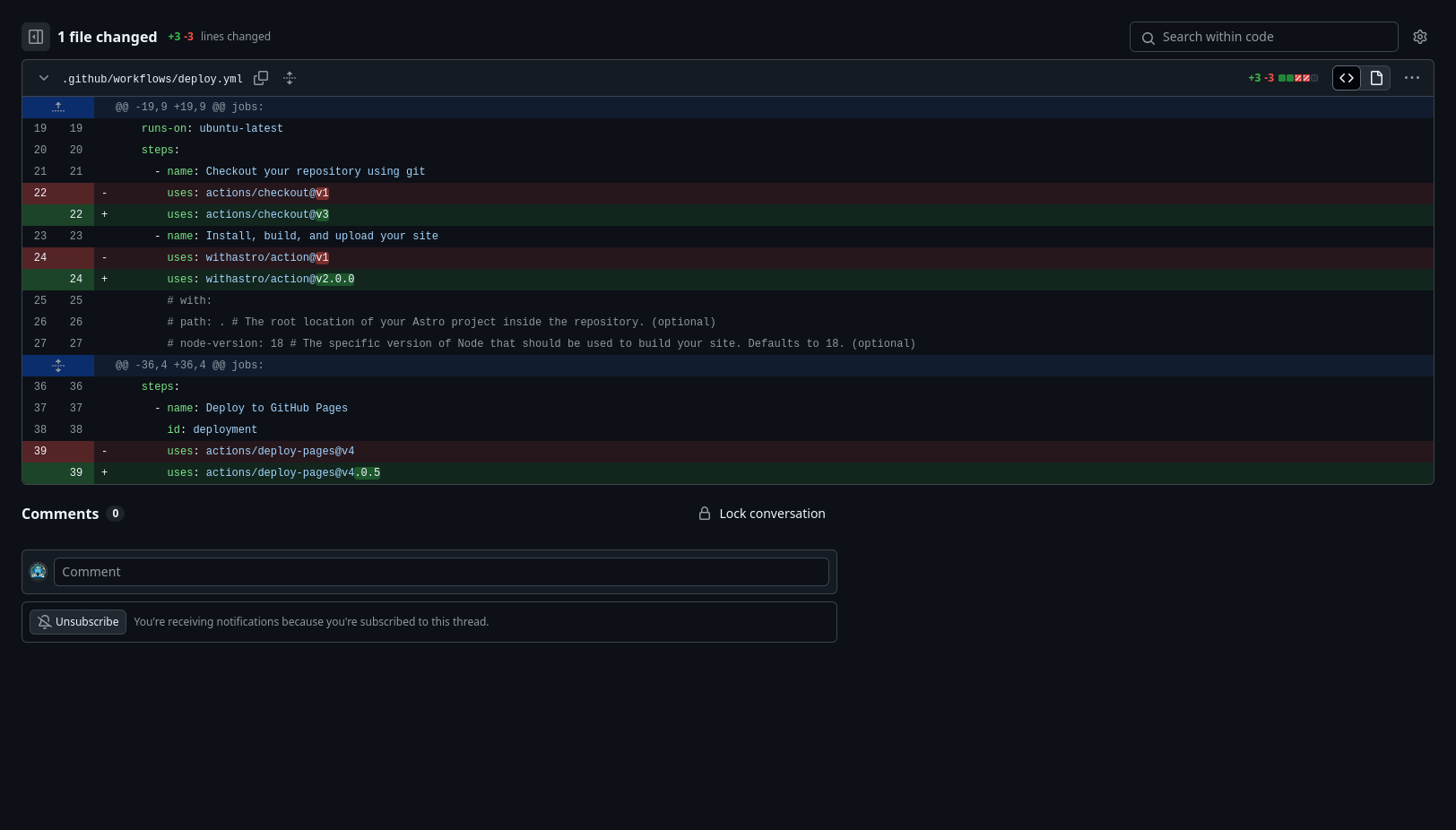Screen dimensions: 1456x830
Task: Click the user avatar beside comment box
Action: (x=39, y=572)
